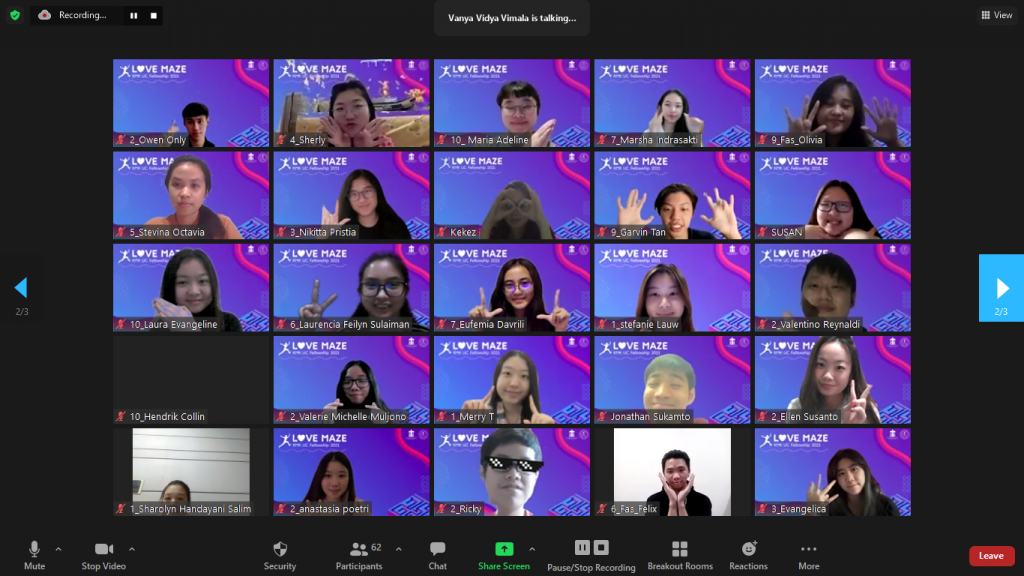Open the More options ellipsis
The width and height of the screenshot is (1024, 576).
pos(808,555)
